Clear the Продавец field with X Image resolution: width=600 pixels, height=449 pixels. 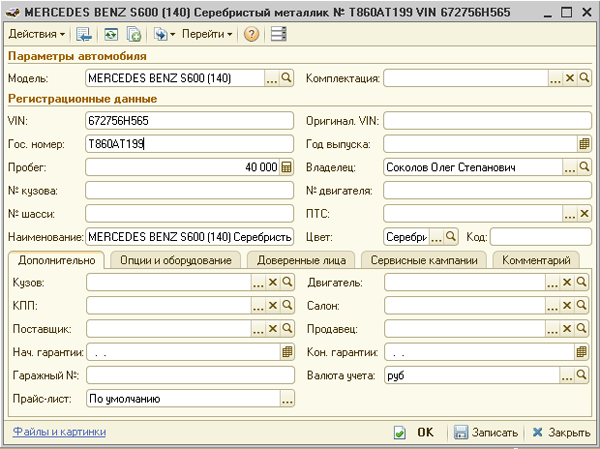(x=567, y=329)
